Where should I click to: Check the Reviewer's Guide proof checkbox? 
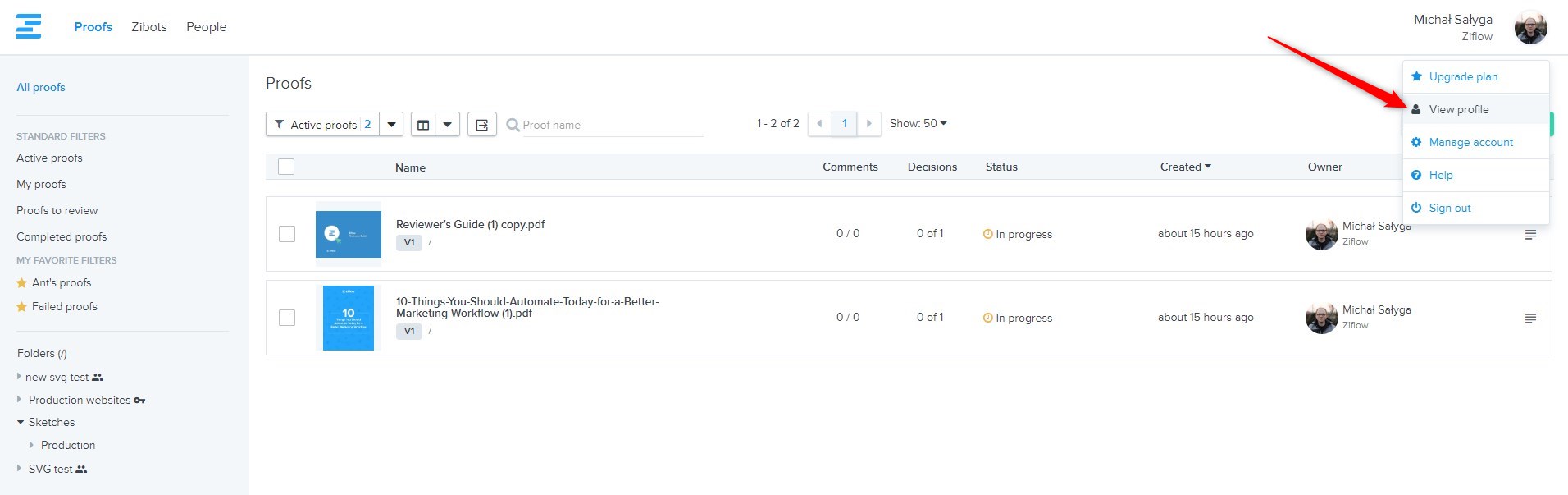[287, 234]
